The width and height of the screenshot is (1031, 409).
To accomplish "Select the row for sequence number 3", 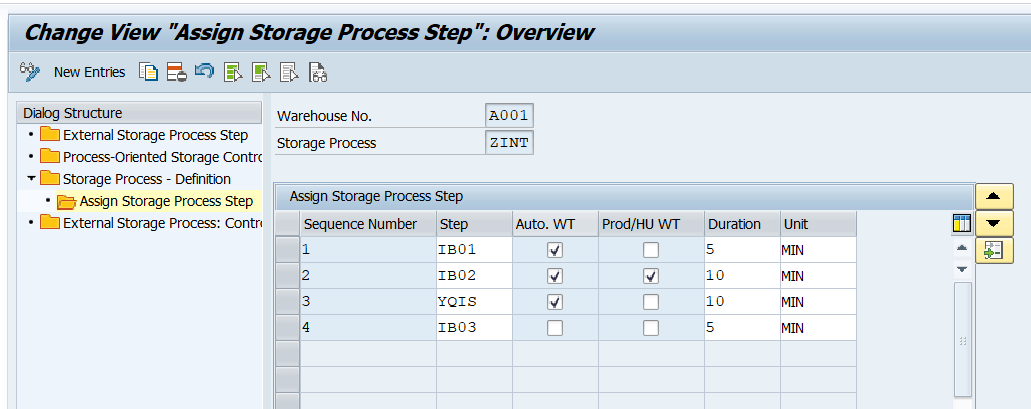I will coord(287,302).
